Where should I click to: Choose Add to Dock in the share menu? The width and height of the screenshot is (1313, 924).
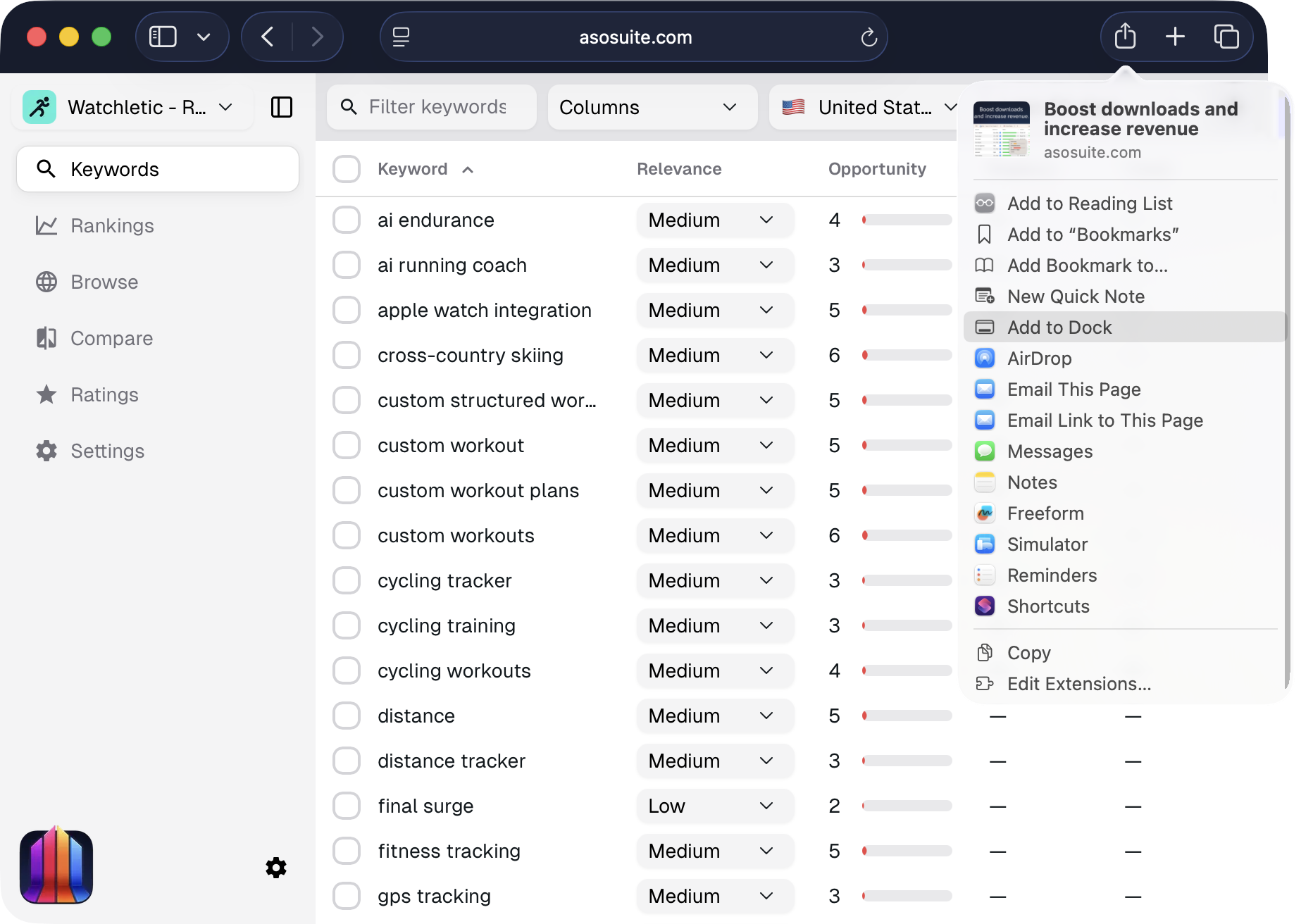point(1059,327)
